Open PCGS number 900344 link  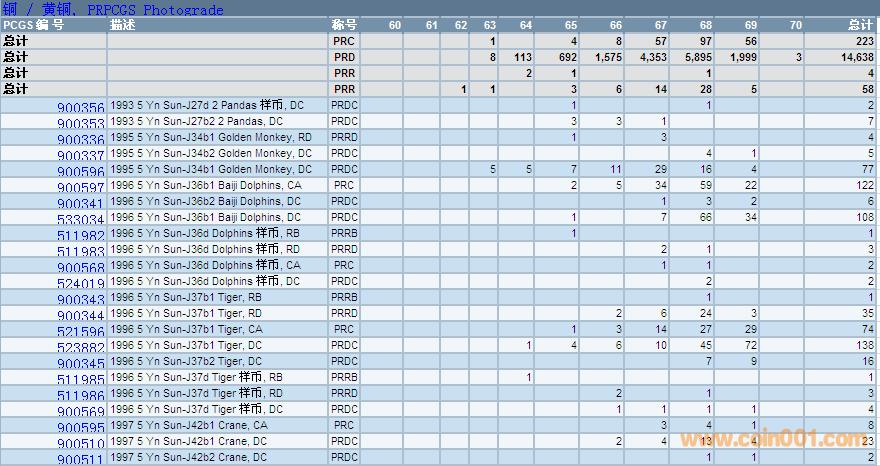click(x=81, y=316)
